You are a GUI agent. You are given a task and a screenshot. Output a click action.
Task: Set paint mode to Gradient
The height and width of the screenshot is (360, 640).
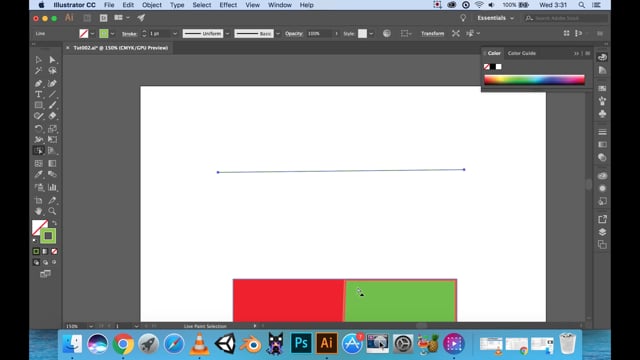[45, 251]
